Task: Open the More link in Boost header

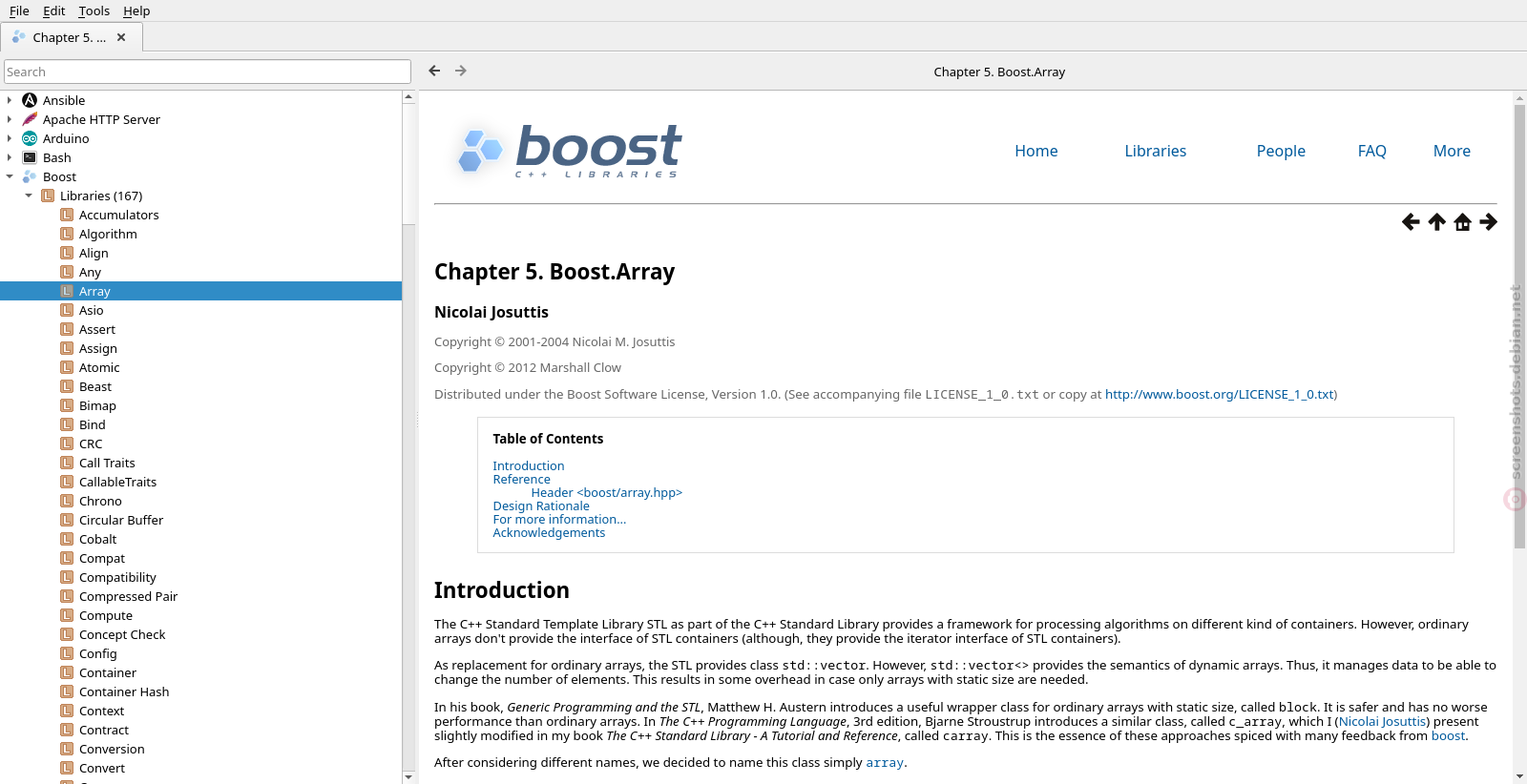Action: (1452, 151)
